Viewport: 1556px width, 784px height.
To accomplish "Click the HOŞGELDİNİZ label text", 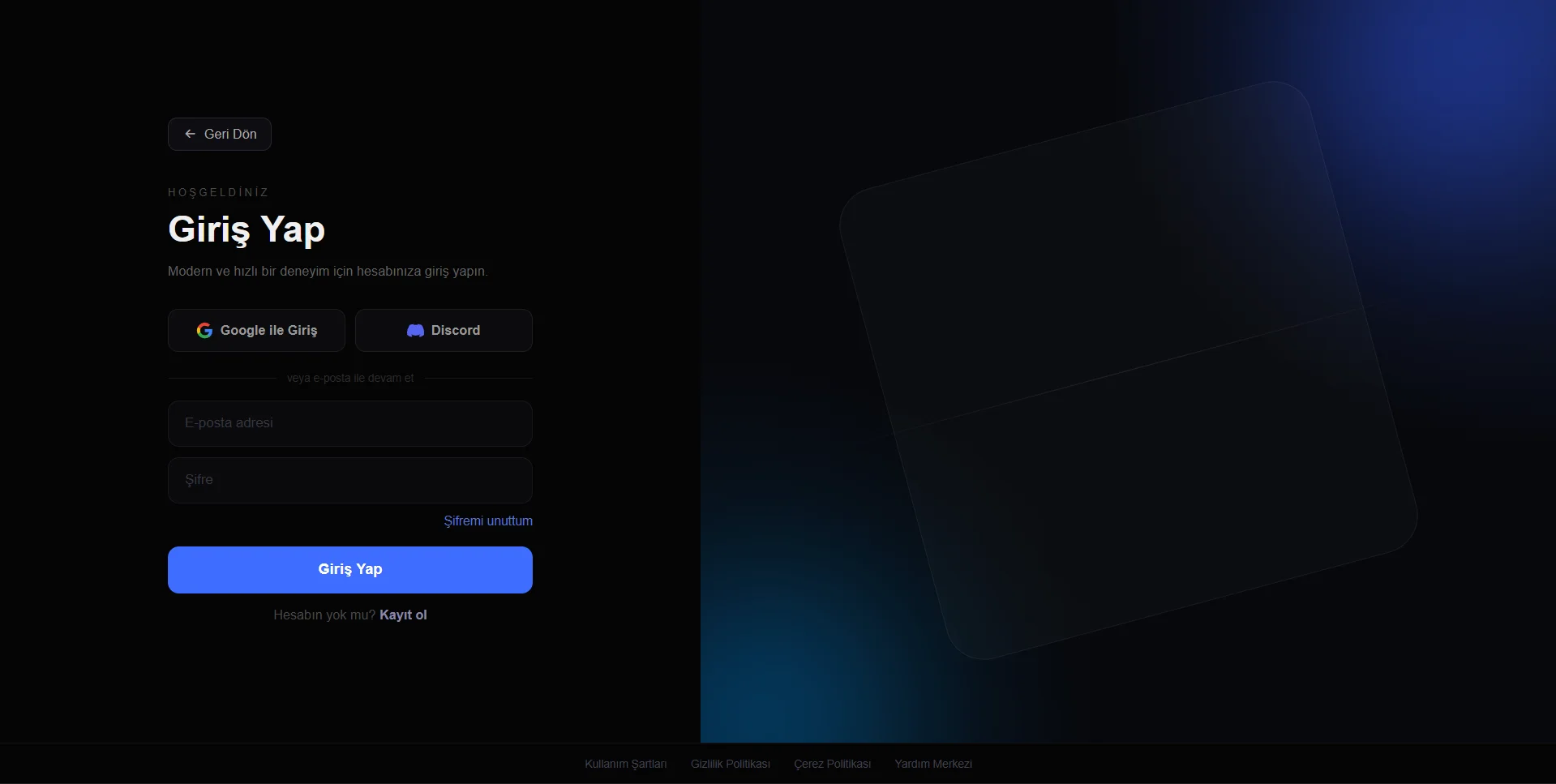I will (x=218, y=192).
